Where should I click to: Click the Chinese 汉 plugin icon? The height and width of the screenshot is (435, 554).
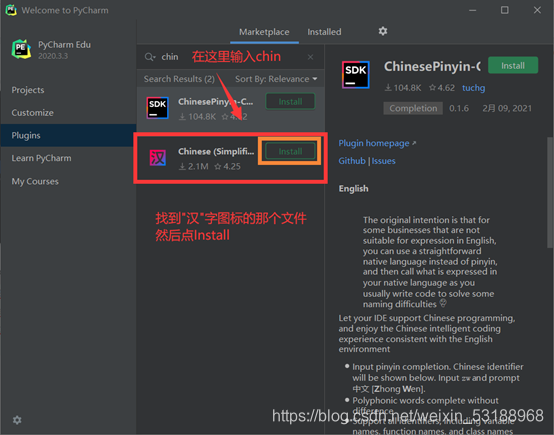pyautogui.click(x=158, y=158)
